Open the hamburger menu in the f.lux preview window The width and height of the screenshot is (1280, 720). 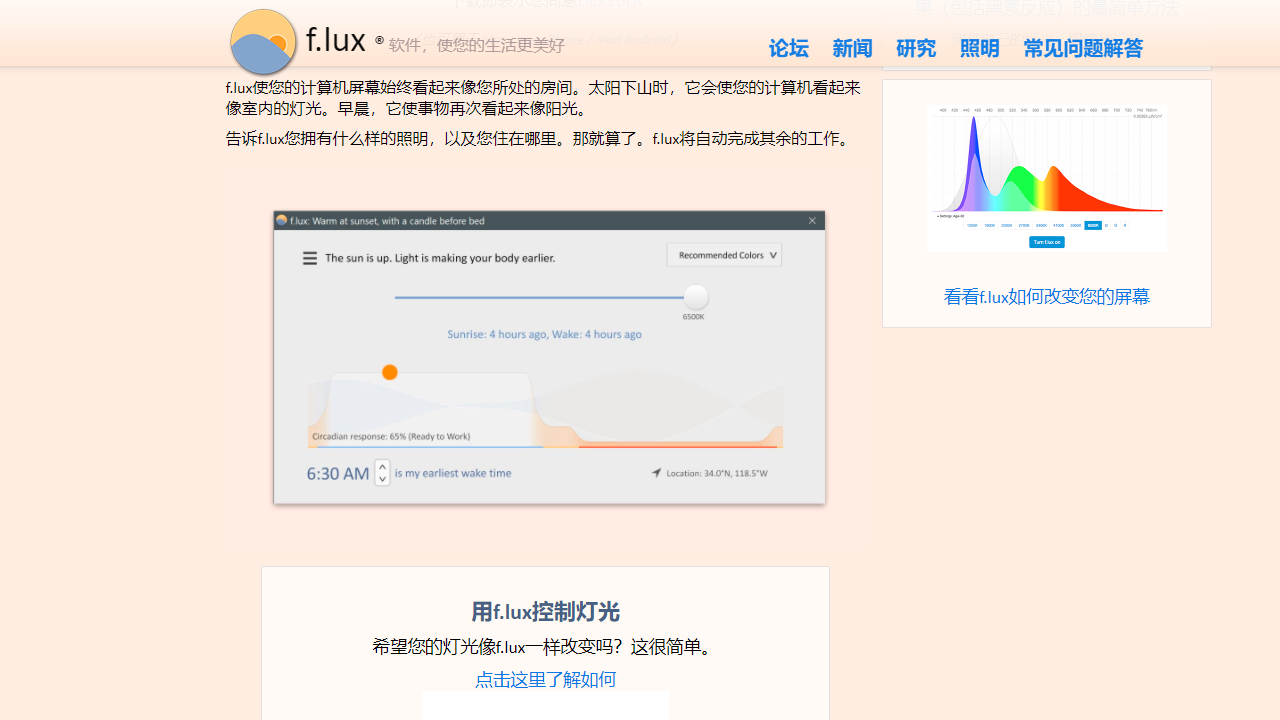pos(309,257)
